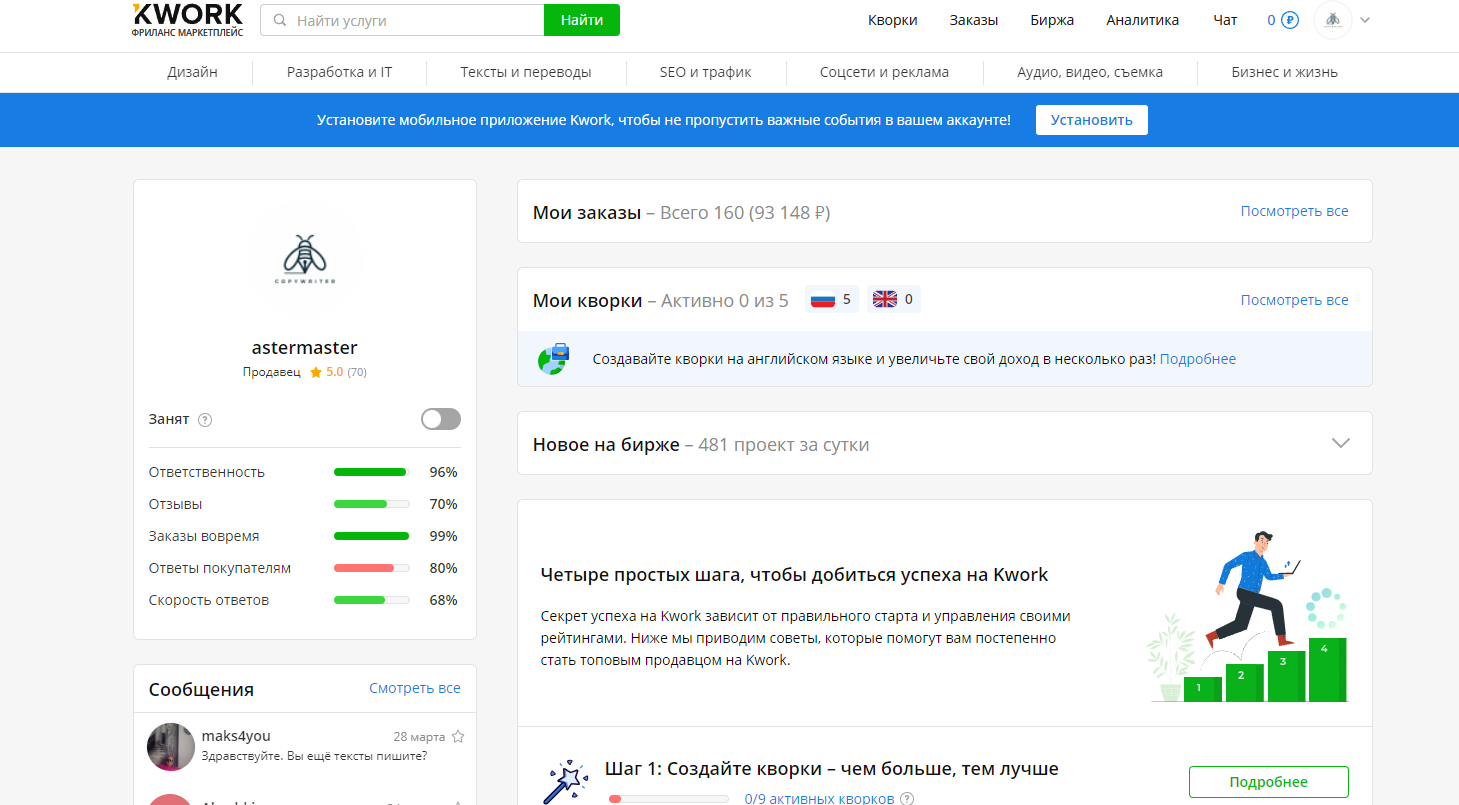Open maks4you avatar in messages
Viewport: 1459px width, 805px height.
click(171, 747)
